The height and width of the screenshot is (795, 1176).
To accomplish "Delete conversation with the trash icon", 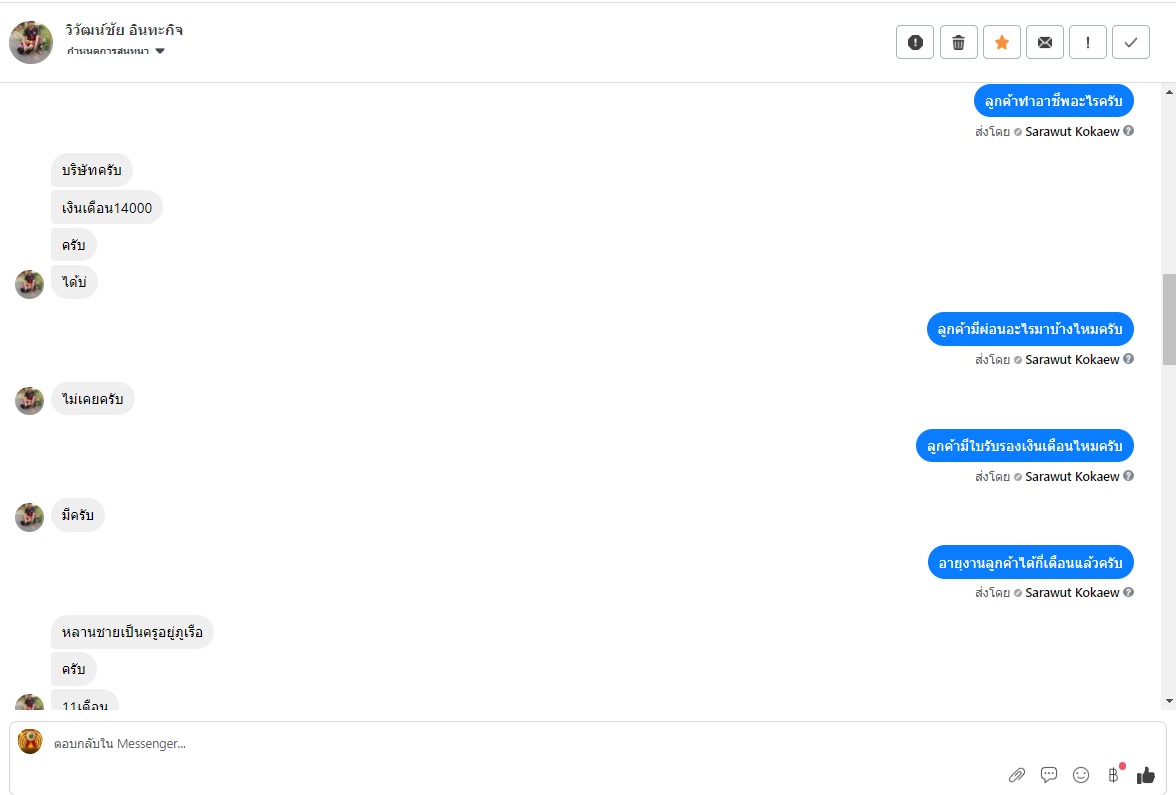I will (x=958, y=42).
